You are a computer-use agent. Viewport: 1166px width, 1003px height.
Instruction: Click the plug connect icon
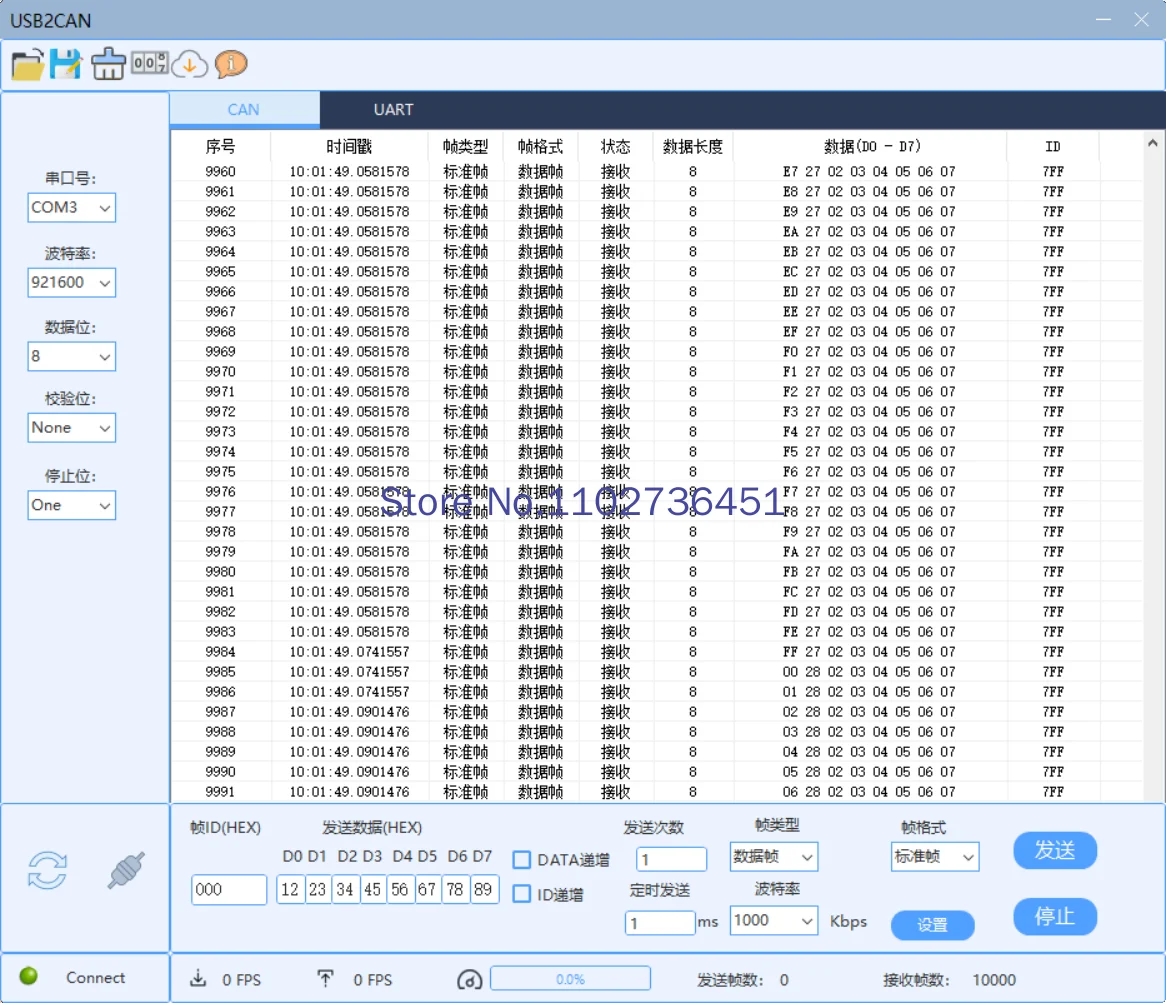(126, 870)
